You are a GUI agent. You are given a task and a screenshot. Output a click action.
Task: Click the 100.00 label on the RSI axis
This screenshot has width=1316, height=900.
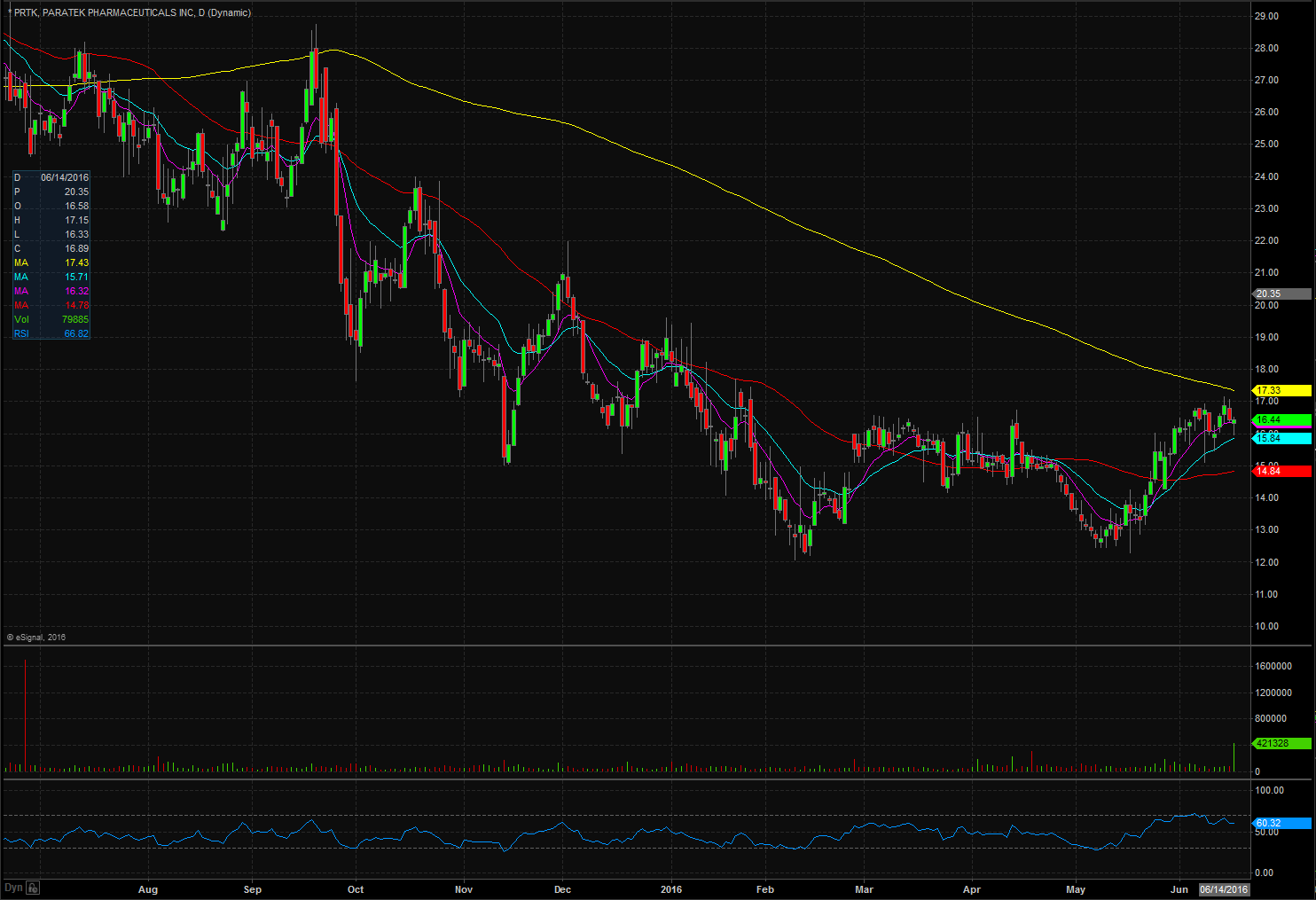1269,790
